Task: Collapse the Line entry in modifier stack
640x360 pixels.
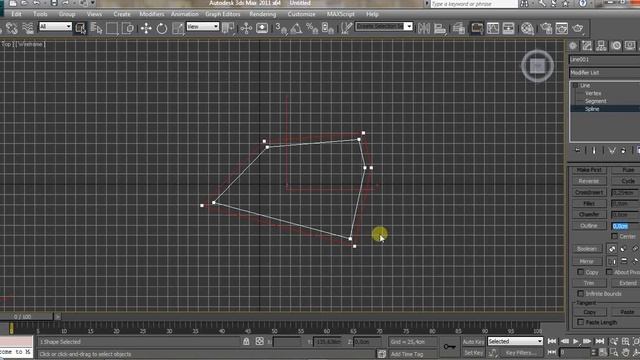Action: pyautogui.click(x=575, y=85)
